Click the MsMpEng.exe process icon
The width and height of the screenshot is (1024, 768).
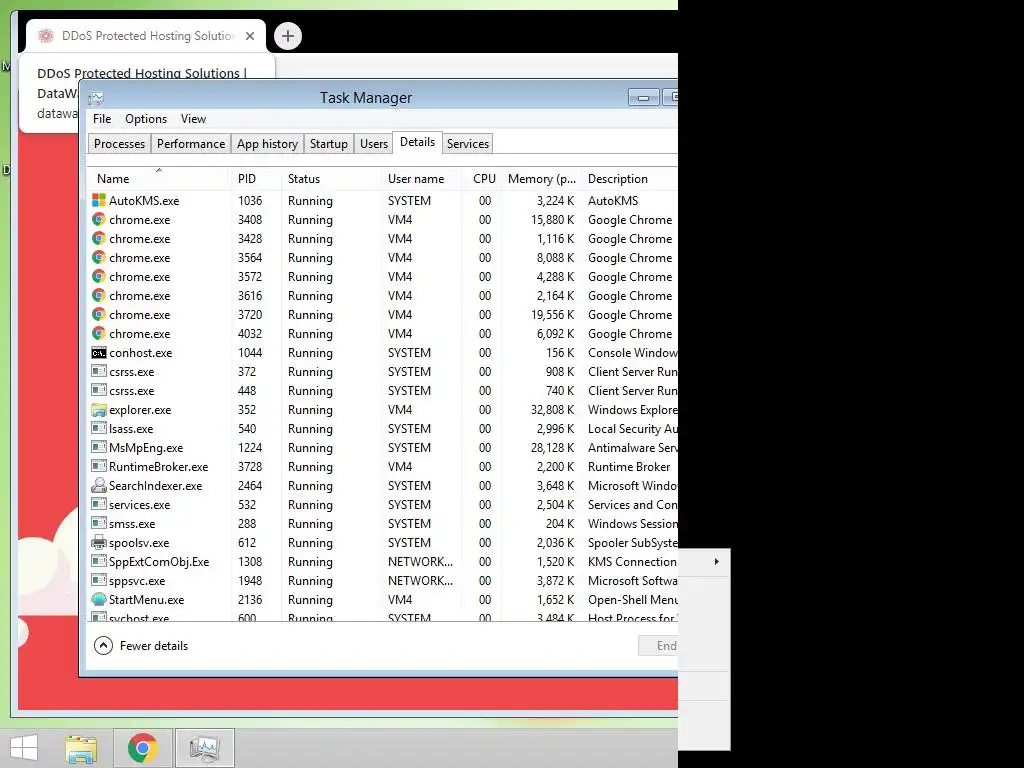pos(99,447)
